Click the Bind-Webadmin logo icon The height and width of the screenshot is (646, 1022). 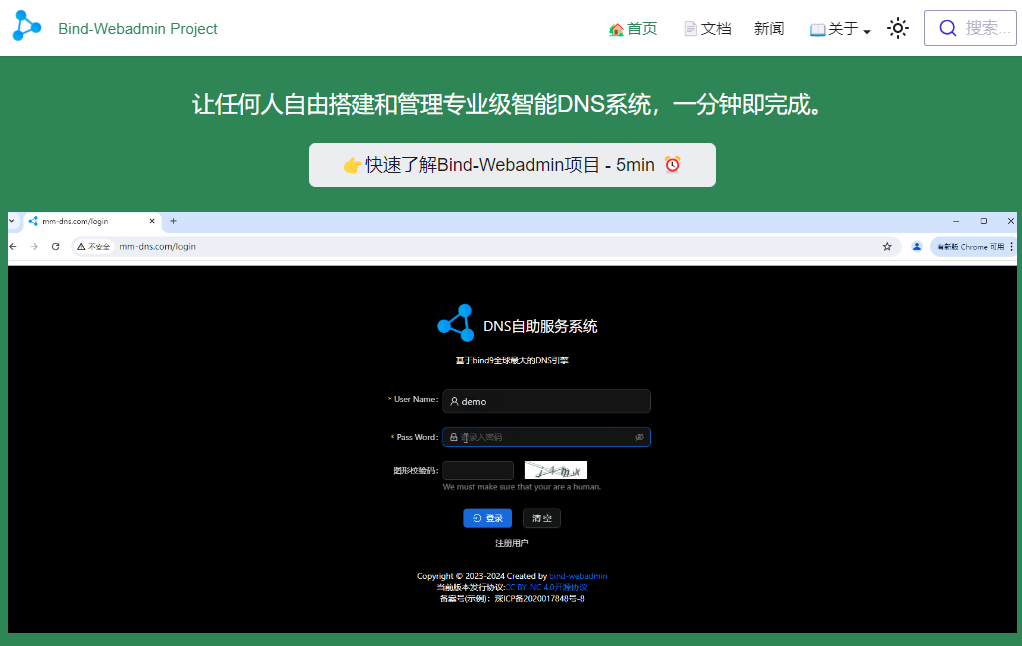coord(27,26)
